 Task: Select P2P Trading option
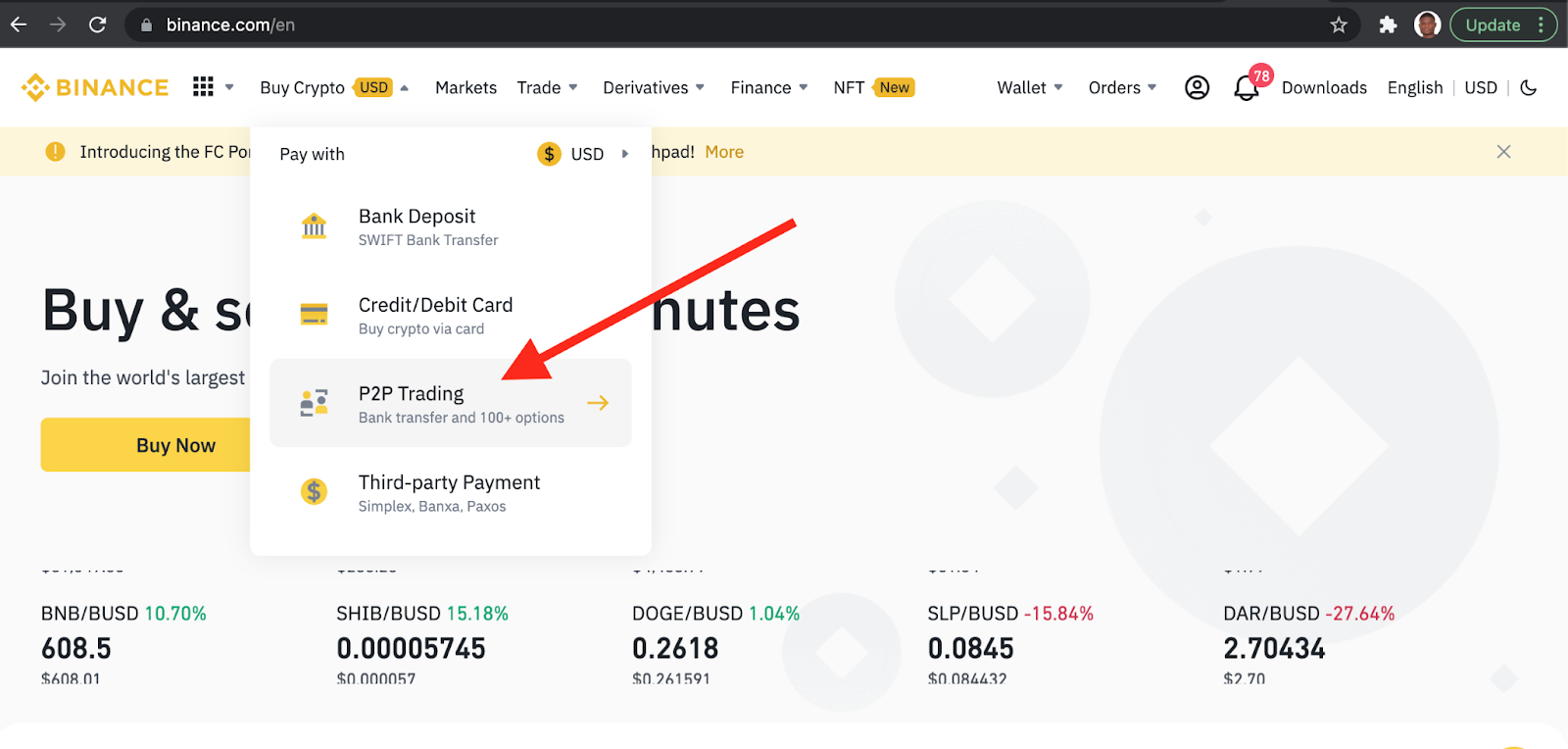[x=451, y=403]
